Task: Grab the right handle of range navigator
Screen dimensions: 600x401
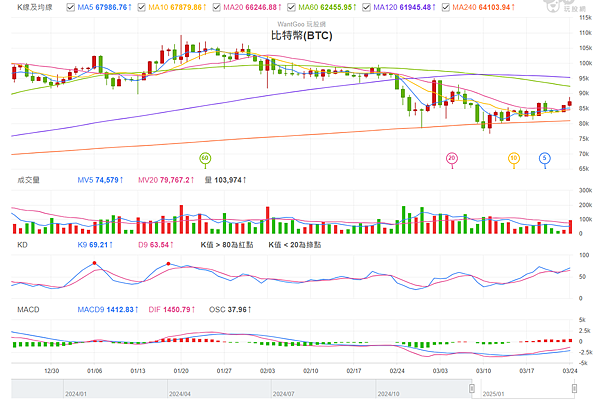Action: coord(574,388)
